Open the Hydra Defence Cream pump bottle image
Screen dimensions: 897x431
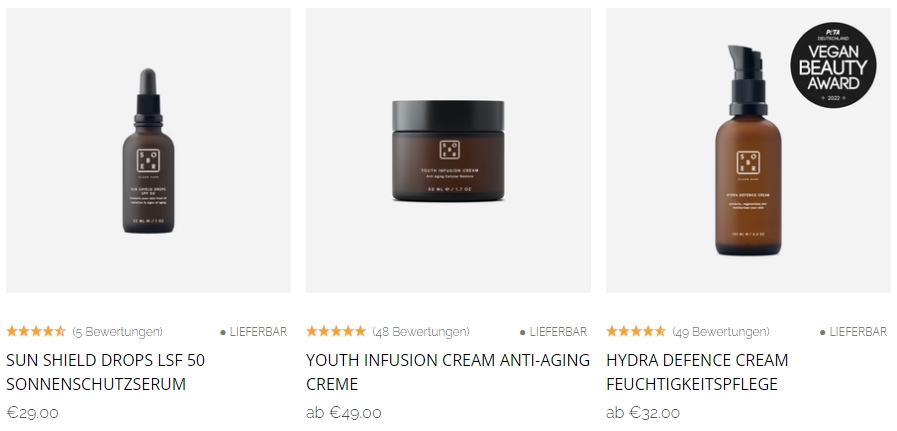pos(748,150)
